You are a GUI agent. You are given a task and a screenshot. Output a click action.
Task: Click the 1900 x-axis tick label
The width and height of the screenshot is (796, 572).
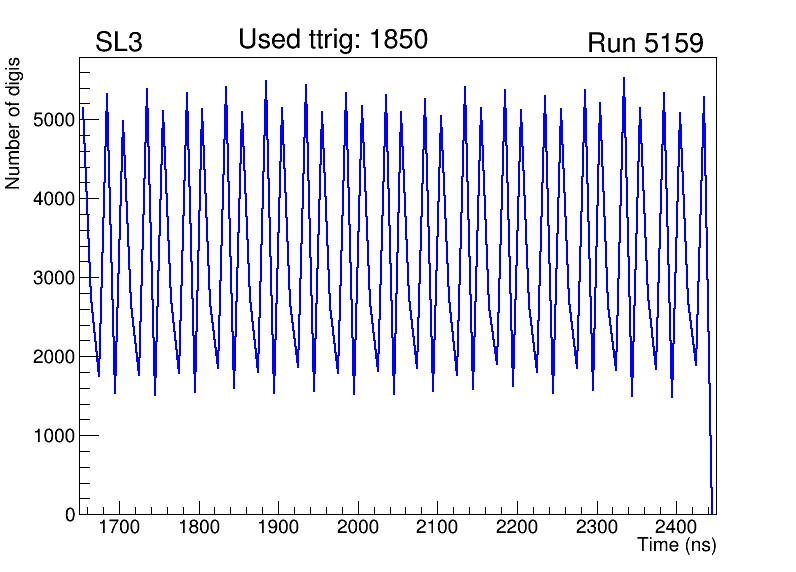tap(278, 528)
